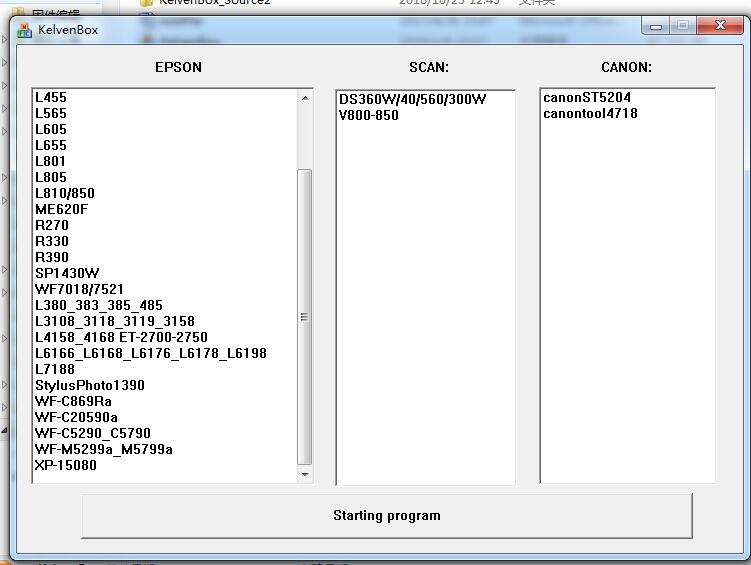Minimize the KelvenBox window
Viewport: 751px width, 565px height.
pos(656,26)
